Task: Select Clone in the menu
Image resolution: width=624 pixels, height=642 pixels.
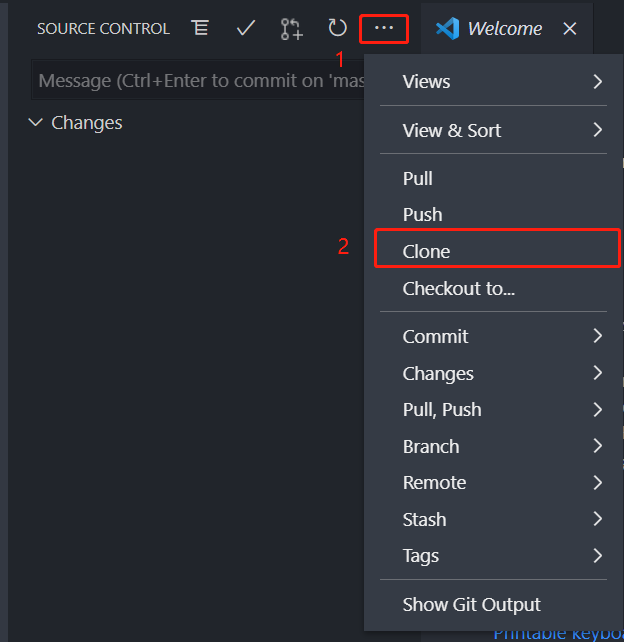Action: point(493,251)
